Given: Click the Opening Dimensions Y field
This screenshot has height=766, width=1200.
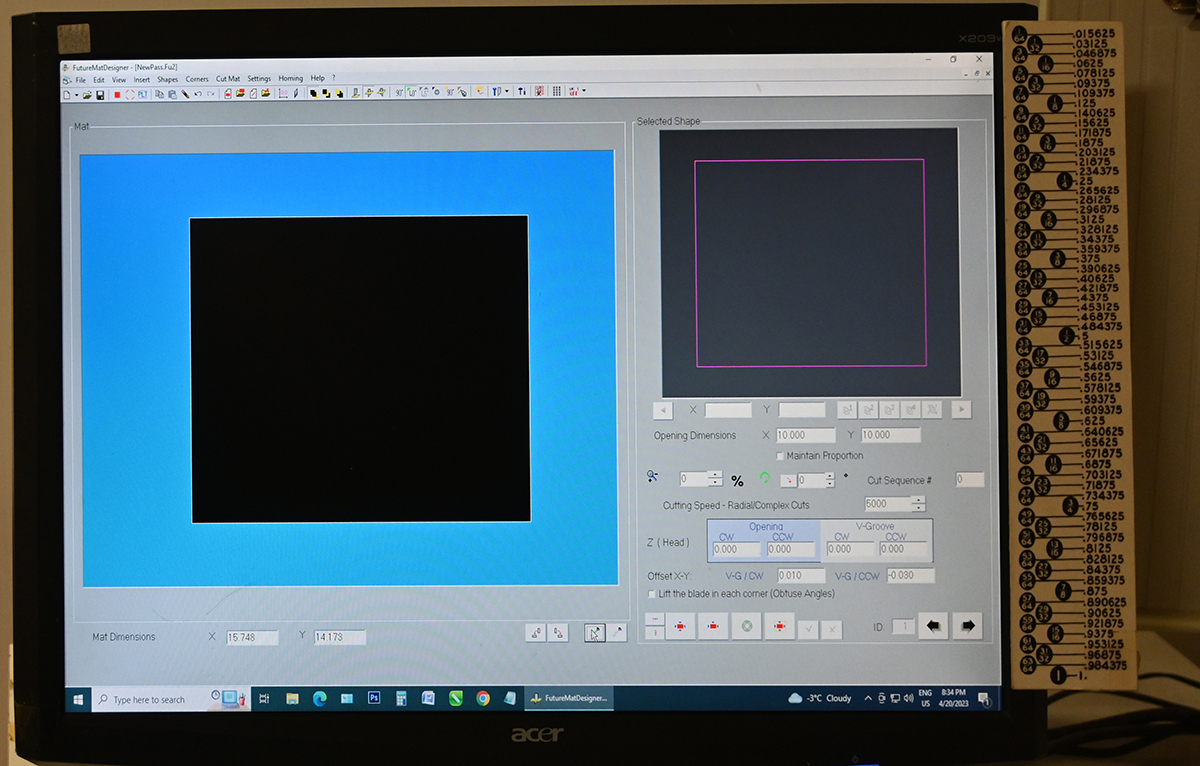Looking at the screenshot, I should pos(891,435).
